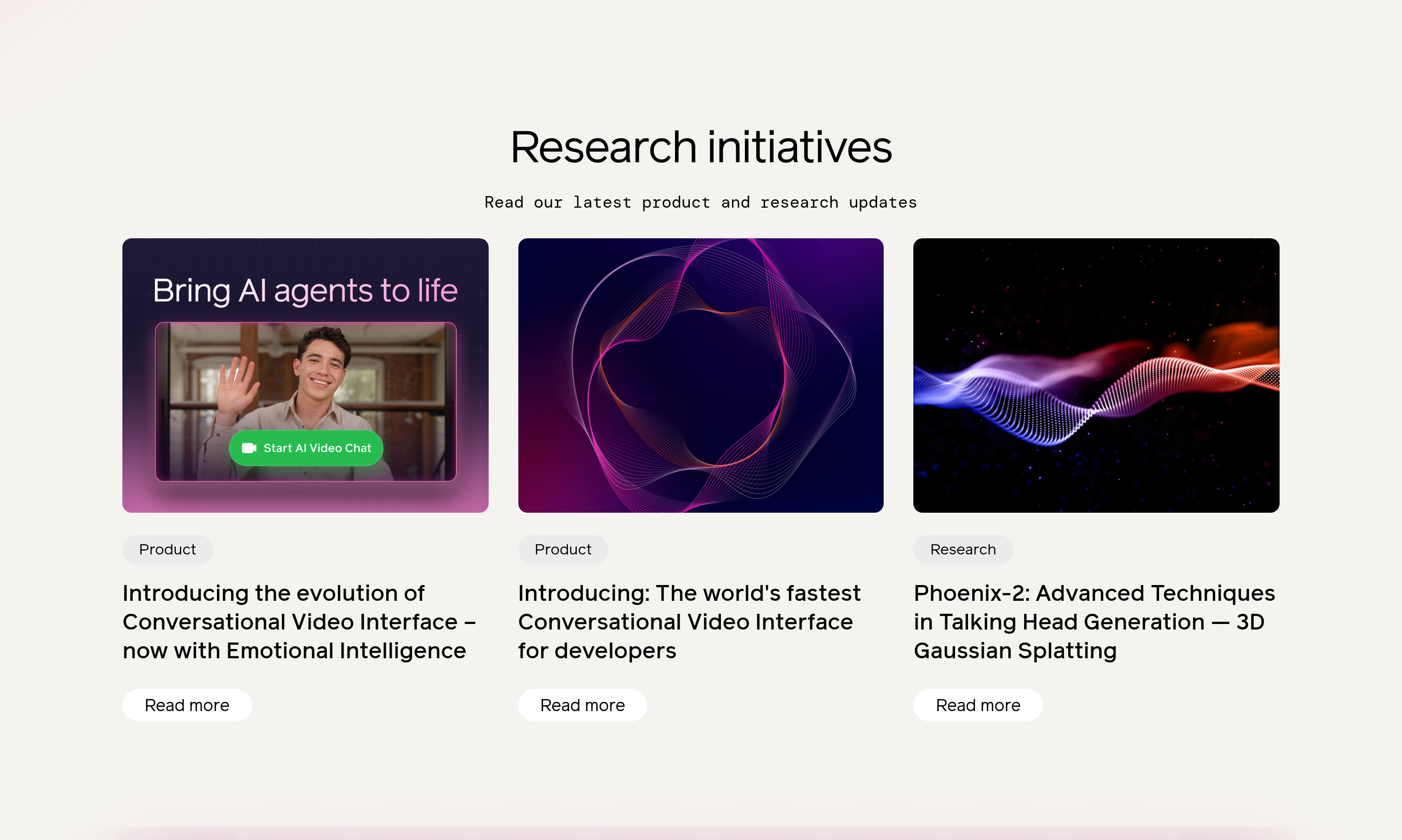Select the Product tag of the Emotional Intelligence article
The height and width of the screenshot is (840, 1402).
(167, 550)
